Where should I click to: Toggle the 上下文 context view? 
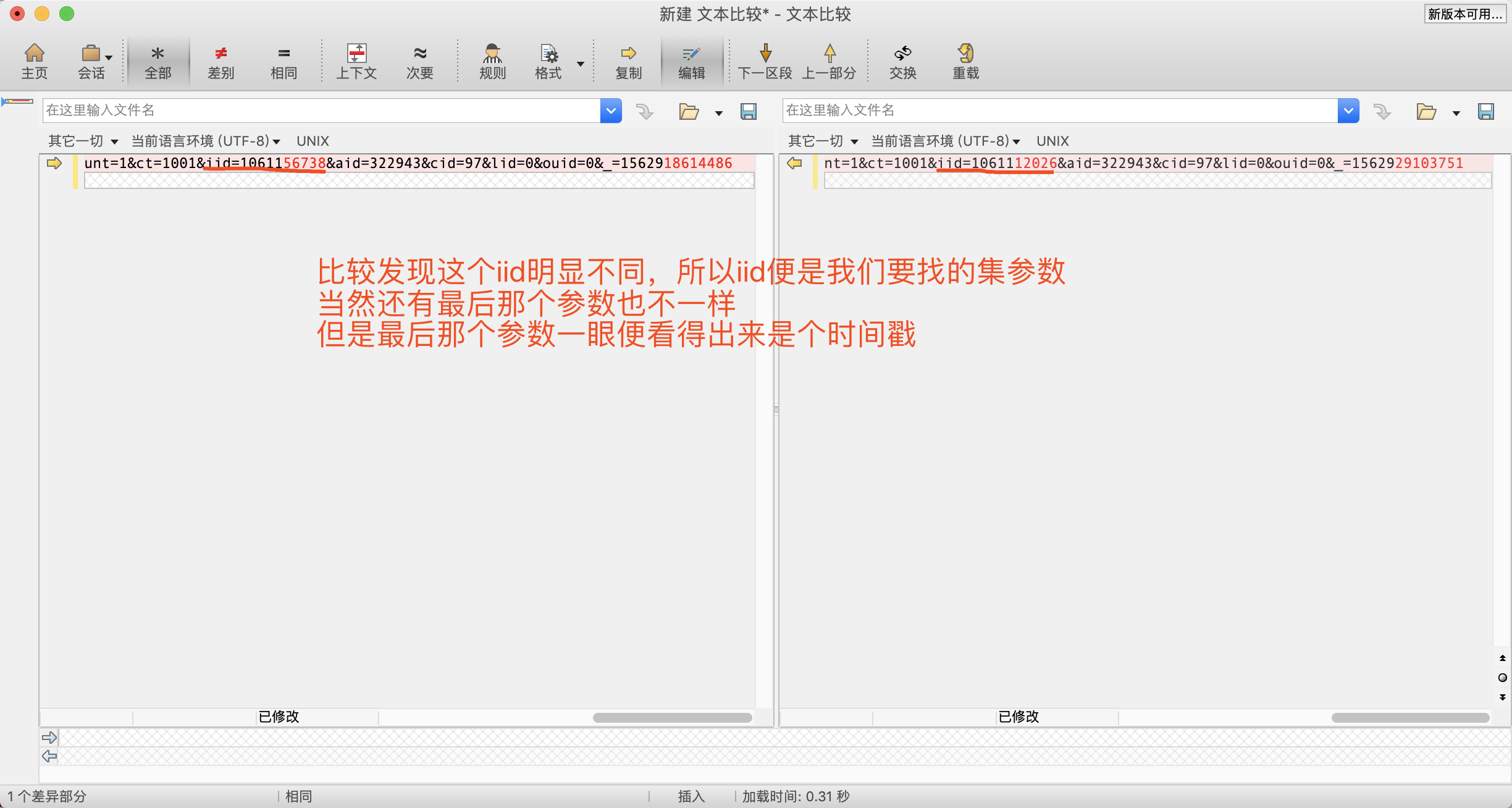tap(357, 61)
